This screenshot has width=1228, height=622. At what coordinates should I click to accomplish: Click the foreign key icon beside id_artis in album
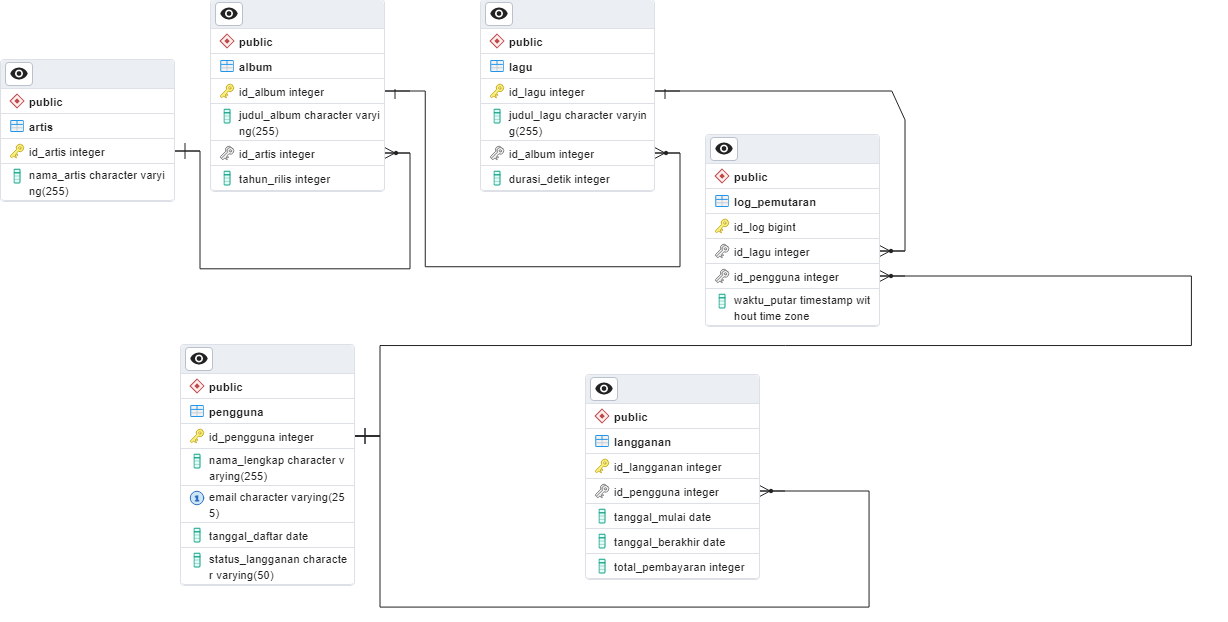(227, 154)
